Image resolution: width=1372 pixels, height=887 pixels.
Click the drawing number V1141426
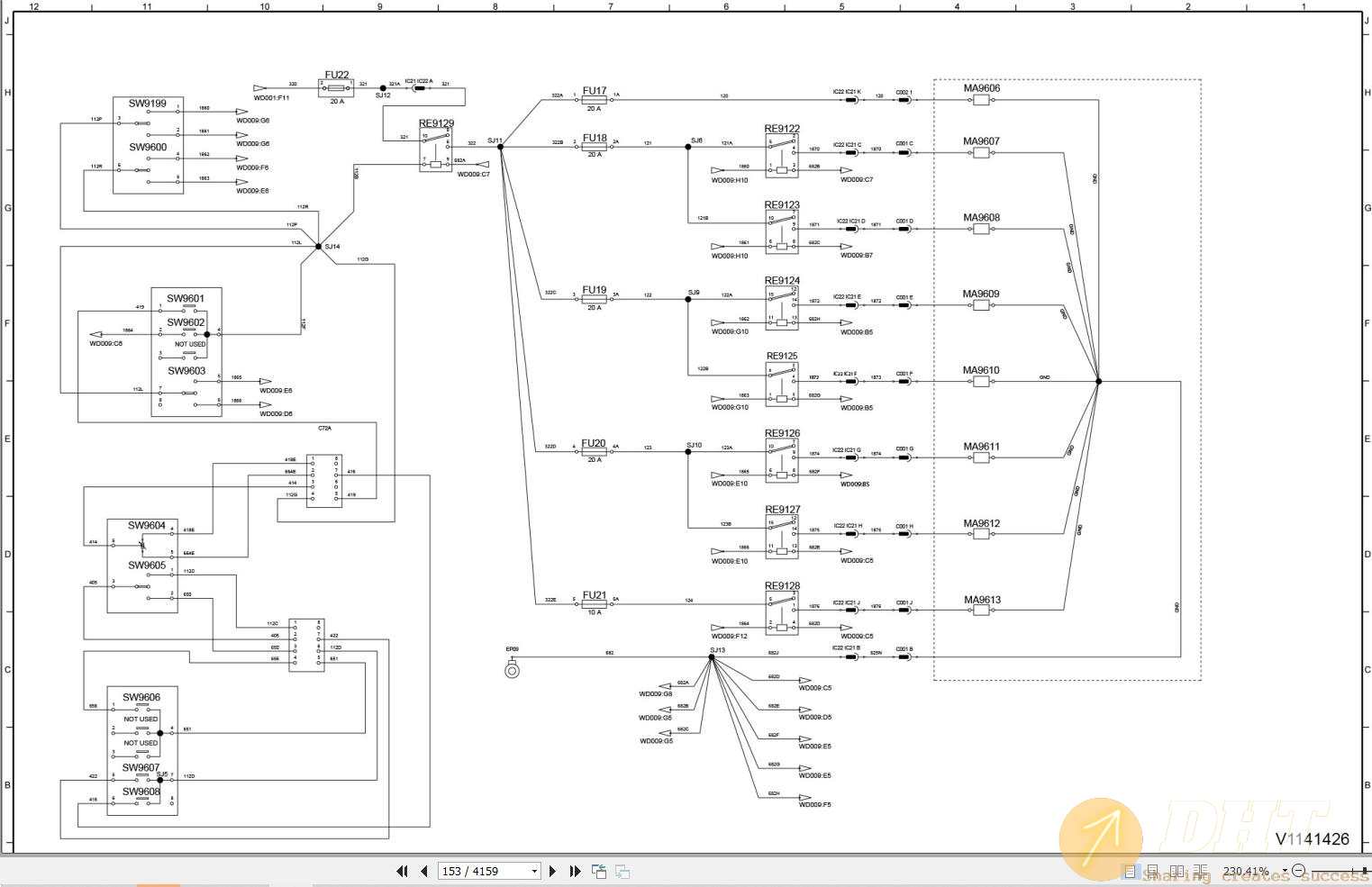(x=1312, y=838)
